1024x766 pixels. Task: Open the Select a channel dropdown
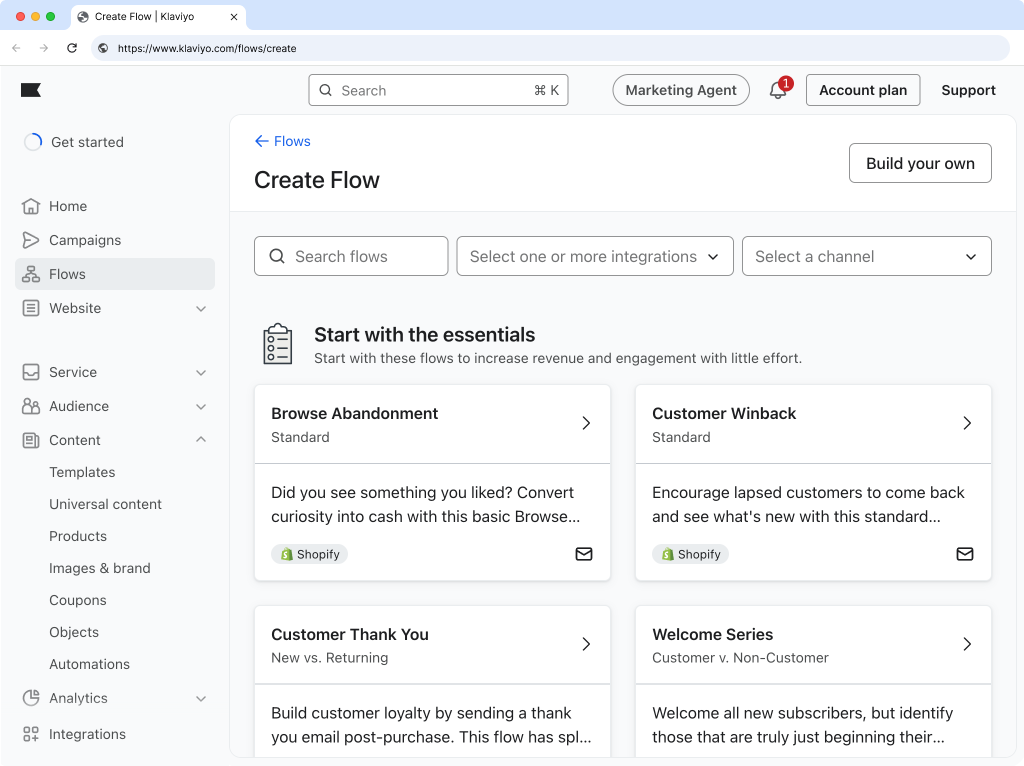point(866,256)
